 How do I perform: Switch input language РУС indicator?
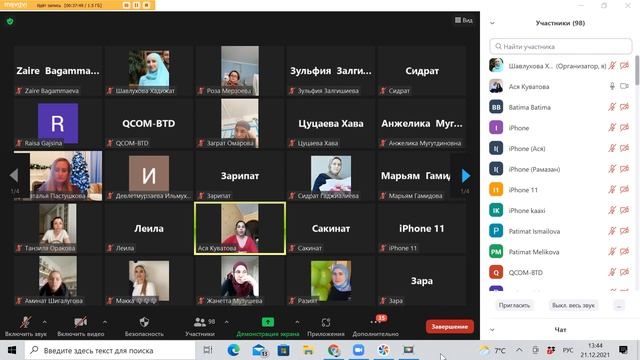tap(568, 350)
